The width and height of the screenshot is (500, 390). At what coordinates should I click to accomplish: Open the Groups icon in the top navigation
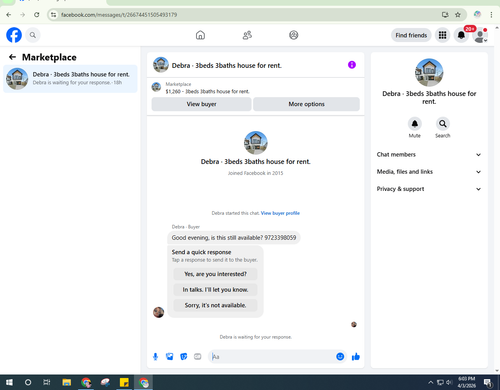[294, 35]
